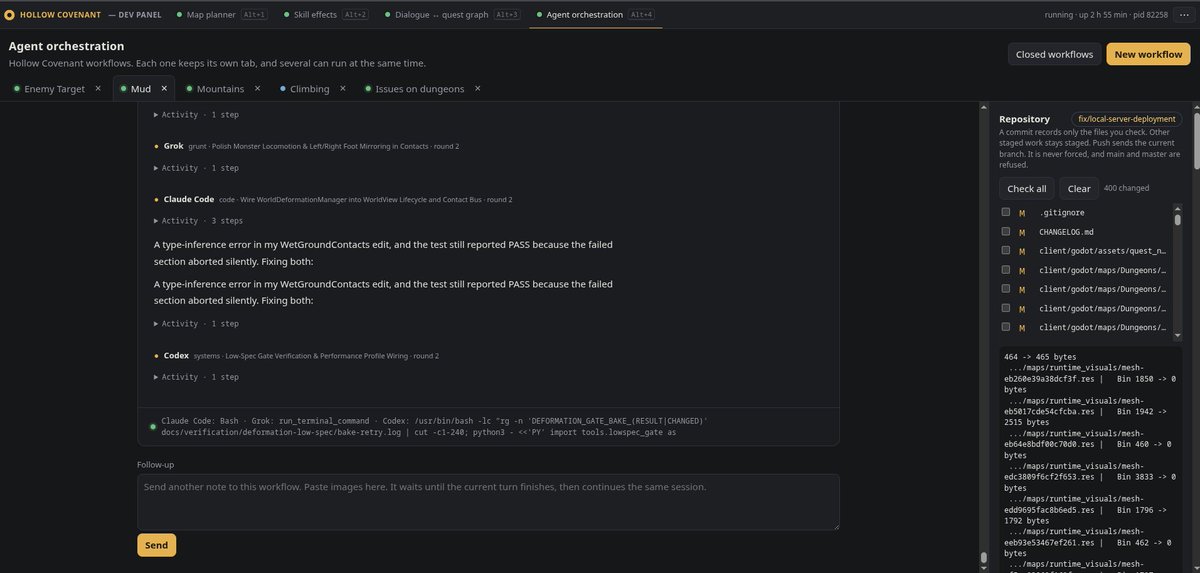Image resolution: width=1200 pixels, height=573 pixels.
Task: Click the Hollow Covenant logo icon
Action: tap(10, 15)
